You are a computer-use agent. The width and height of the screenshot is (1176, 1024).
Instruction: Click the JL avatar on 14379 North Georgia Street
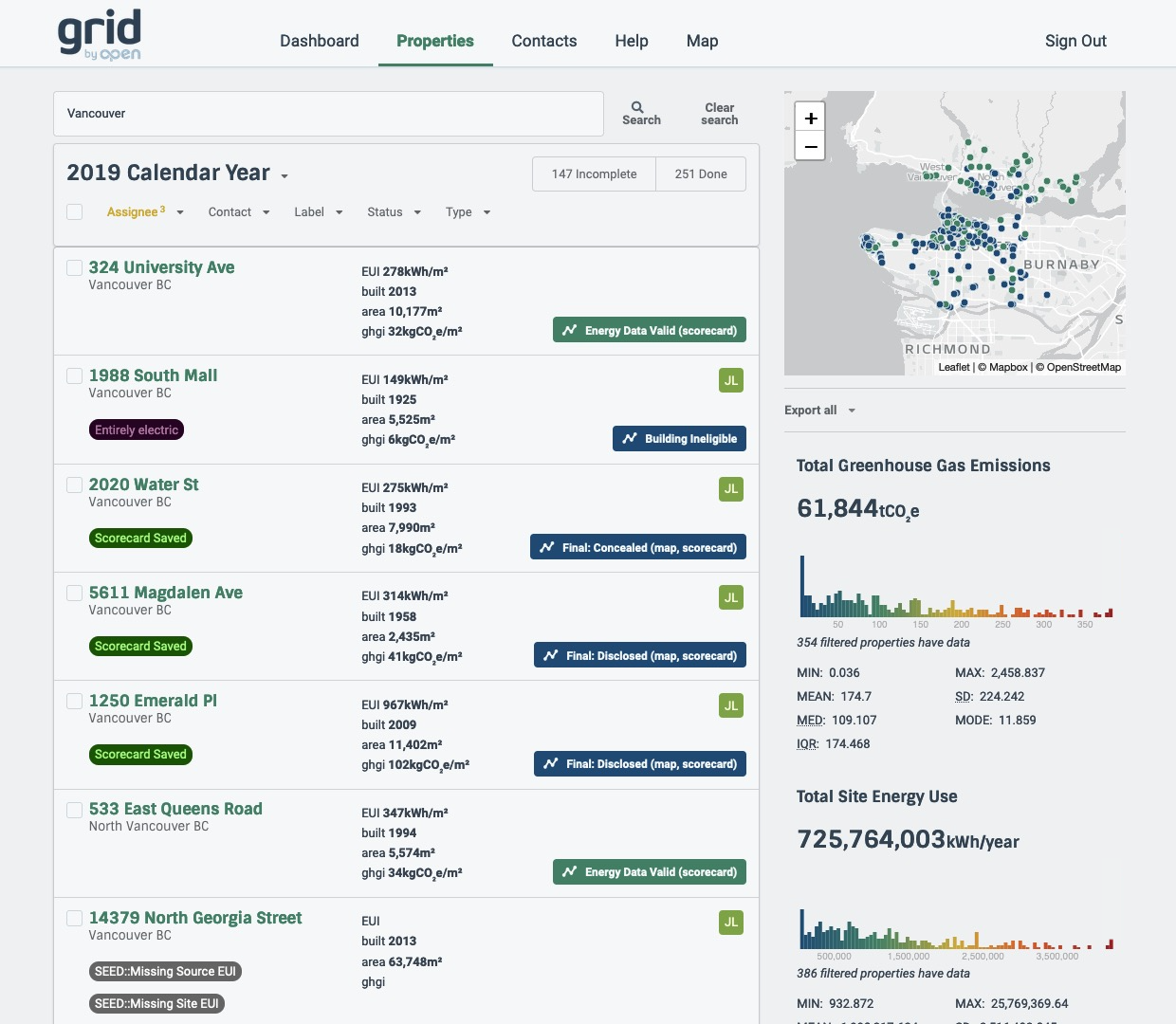point(730,922)
